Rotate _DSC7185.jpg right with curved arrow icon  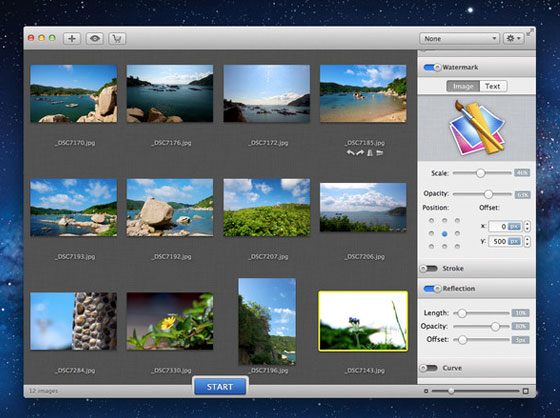[360, 153]
